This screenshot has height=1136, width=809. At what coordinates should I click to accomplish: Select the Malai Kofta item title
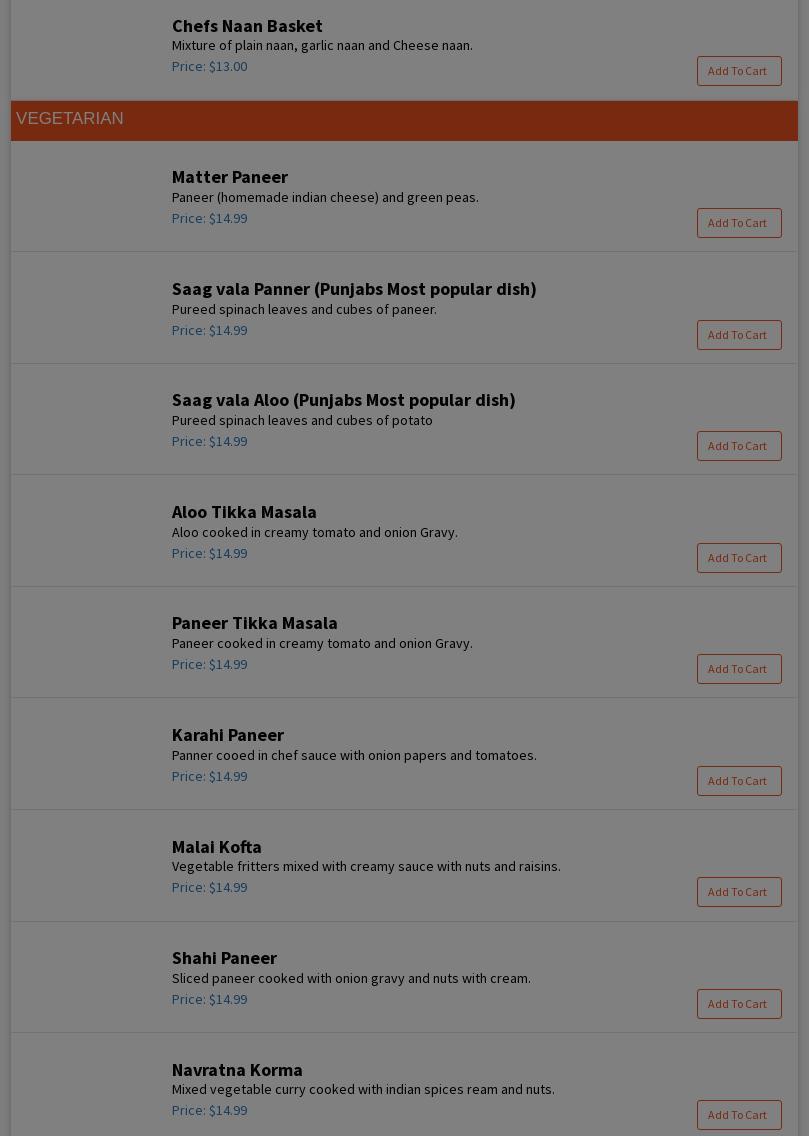[216, 847]
